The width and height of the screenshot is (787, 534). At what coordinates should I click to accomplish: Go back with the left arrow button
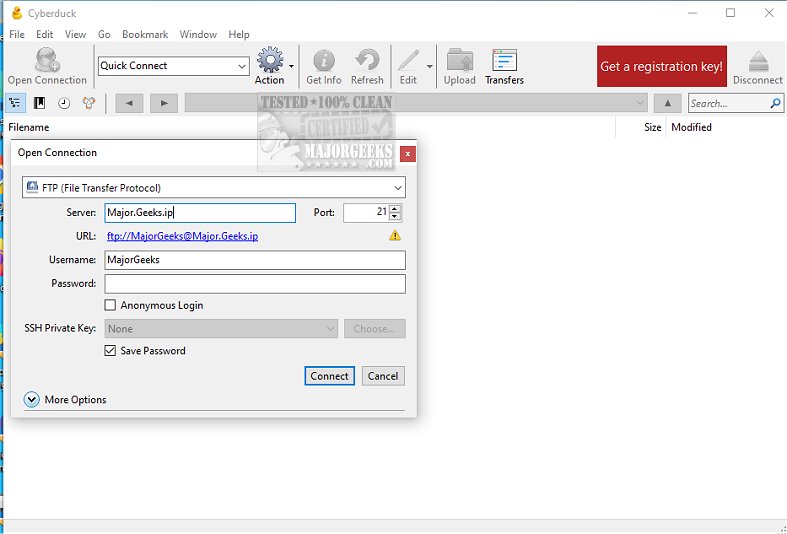click(x=129, y=103)
